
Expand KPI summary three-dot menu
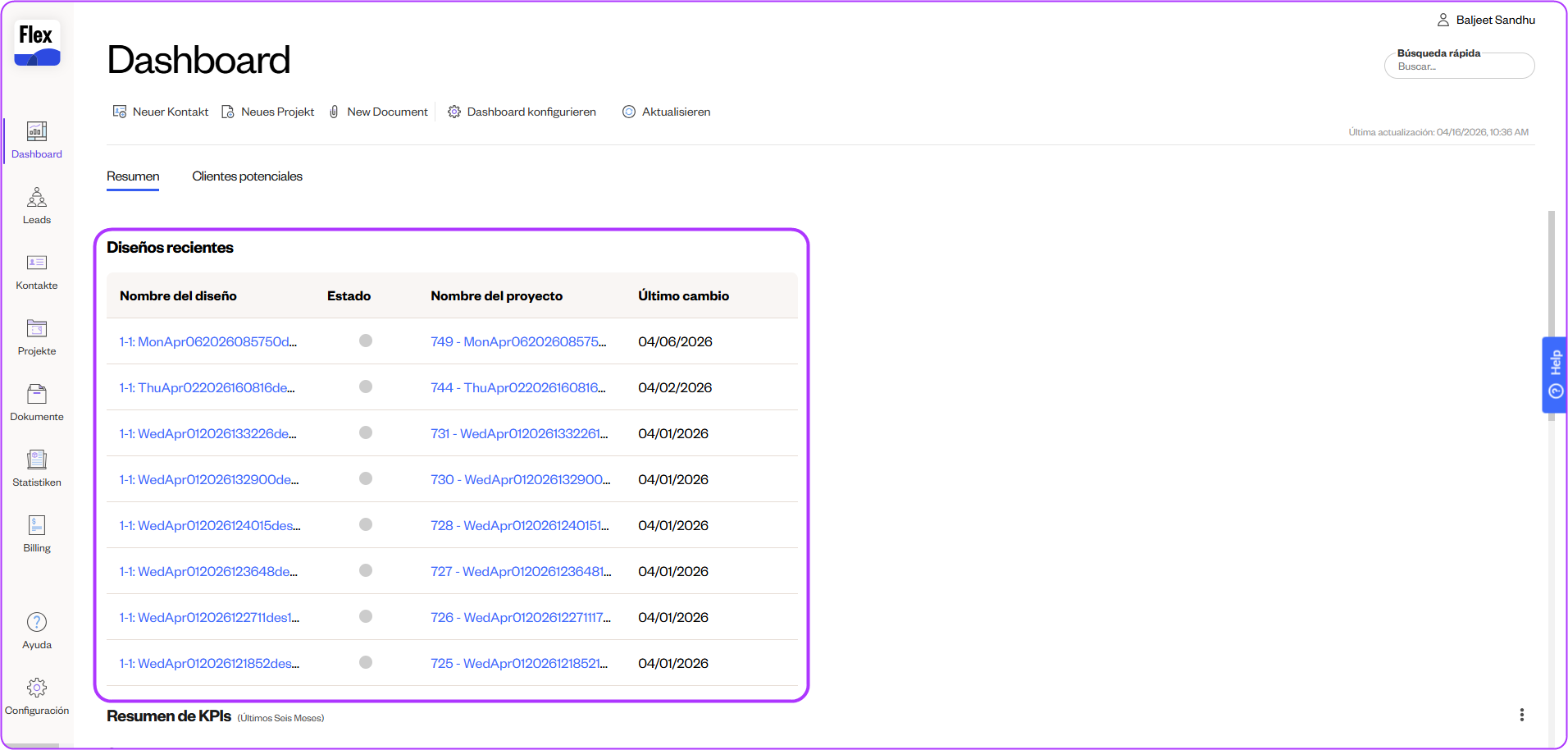1521,715
